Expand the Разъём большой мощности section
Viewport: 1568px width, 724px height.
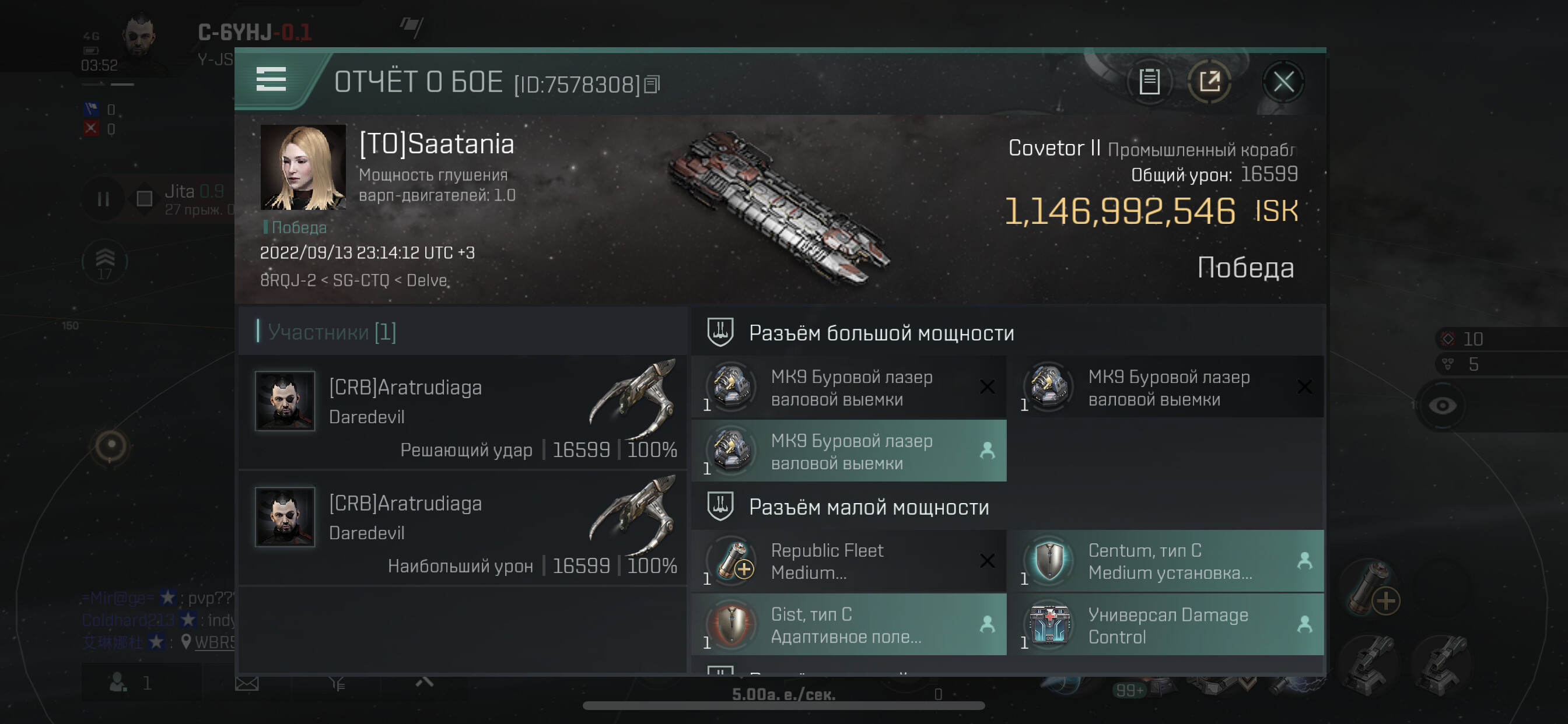tap(881, 333)
